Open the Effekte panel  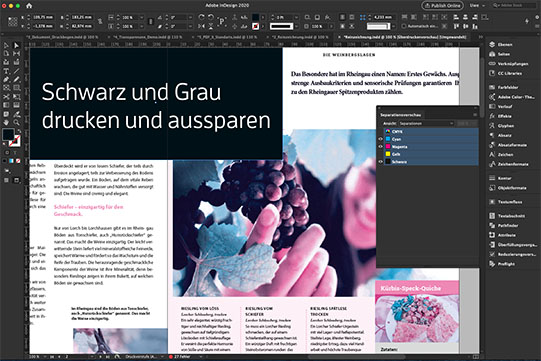coord(500,116)
